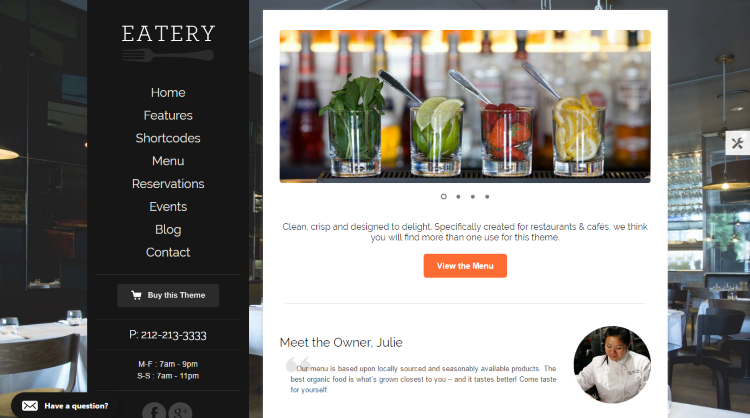Click the owner Julie's round photo
Image resolution: width=750 pixels, height=418 pixels.
pos(612,364)
